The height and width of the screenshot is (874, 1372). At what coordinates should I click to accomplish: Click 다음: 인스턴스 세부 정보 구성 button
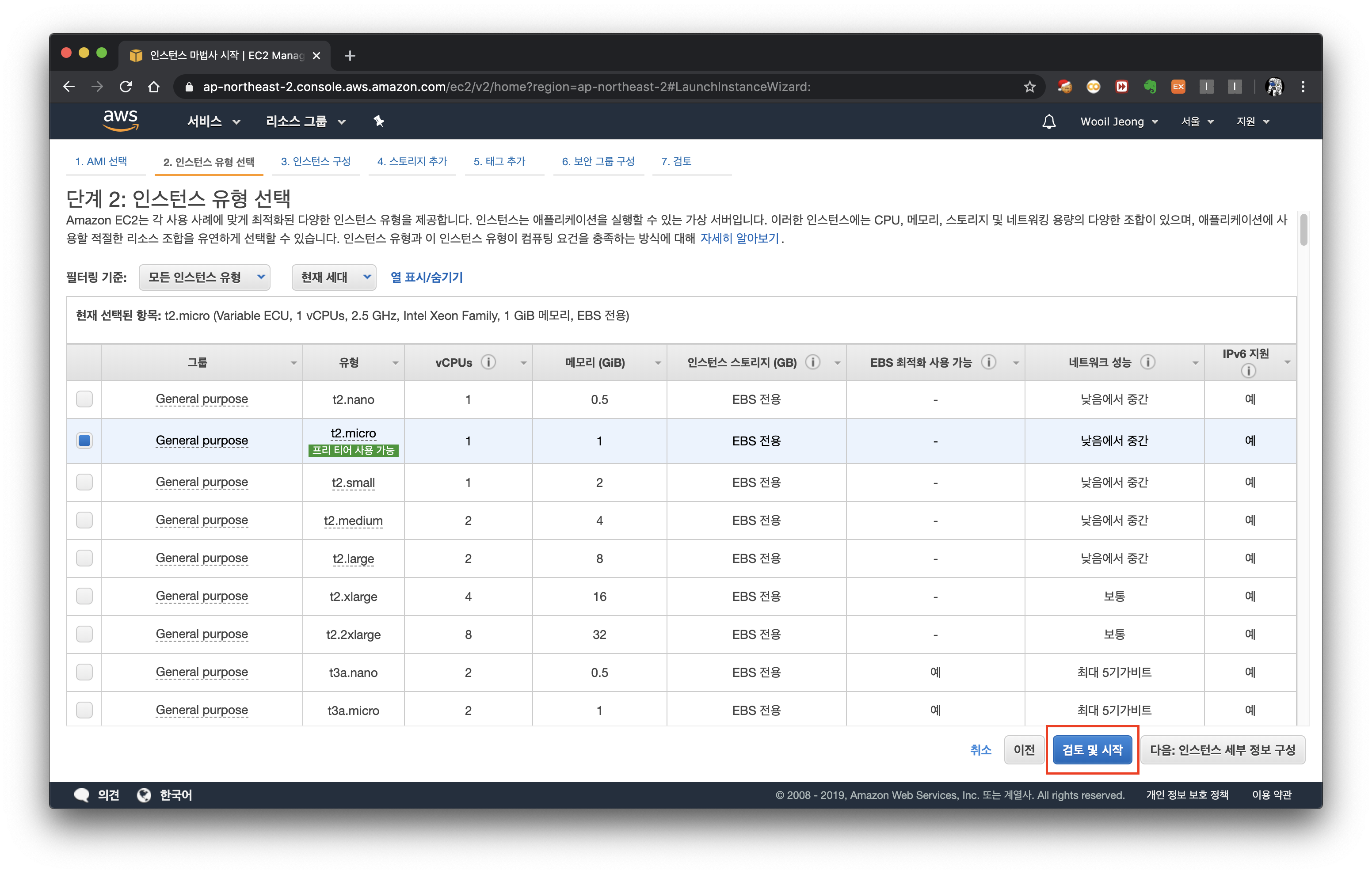1222,750
